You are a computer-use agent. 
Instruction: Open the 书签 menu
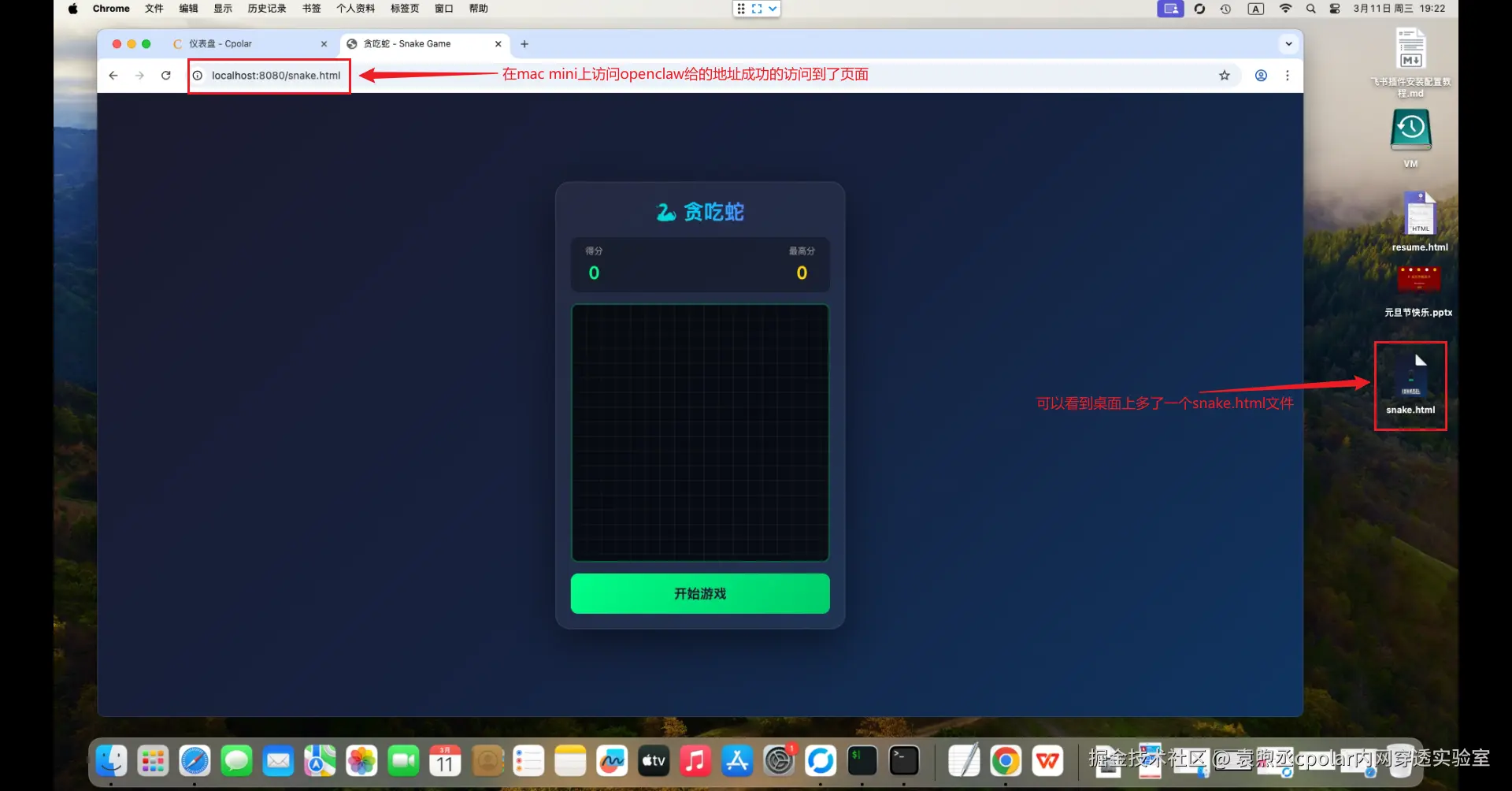tap(312, 9)
